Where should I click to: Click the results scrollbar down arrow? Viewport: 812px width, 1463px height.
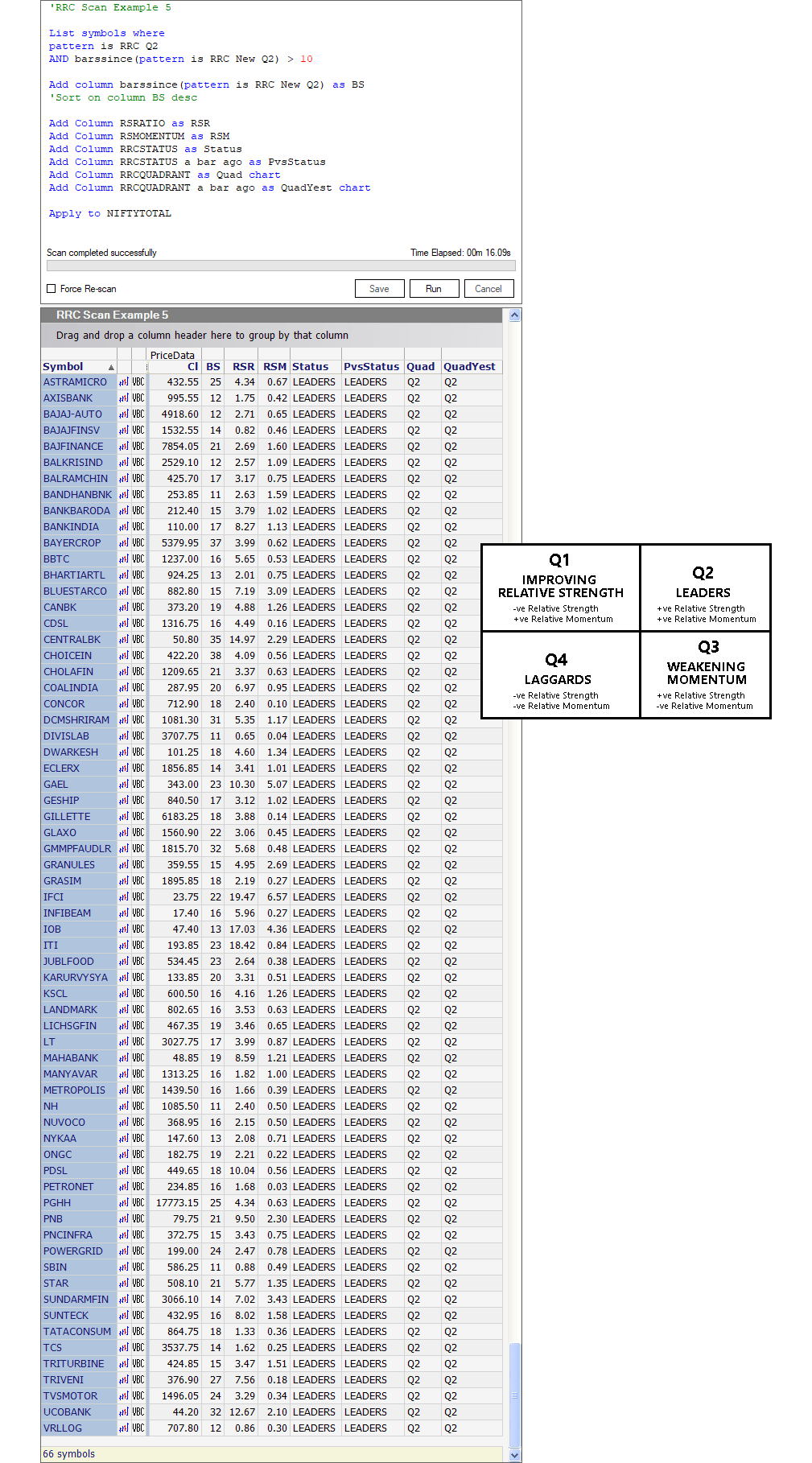[515, 1455]
